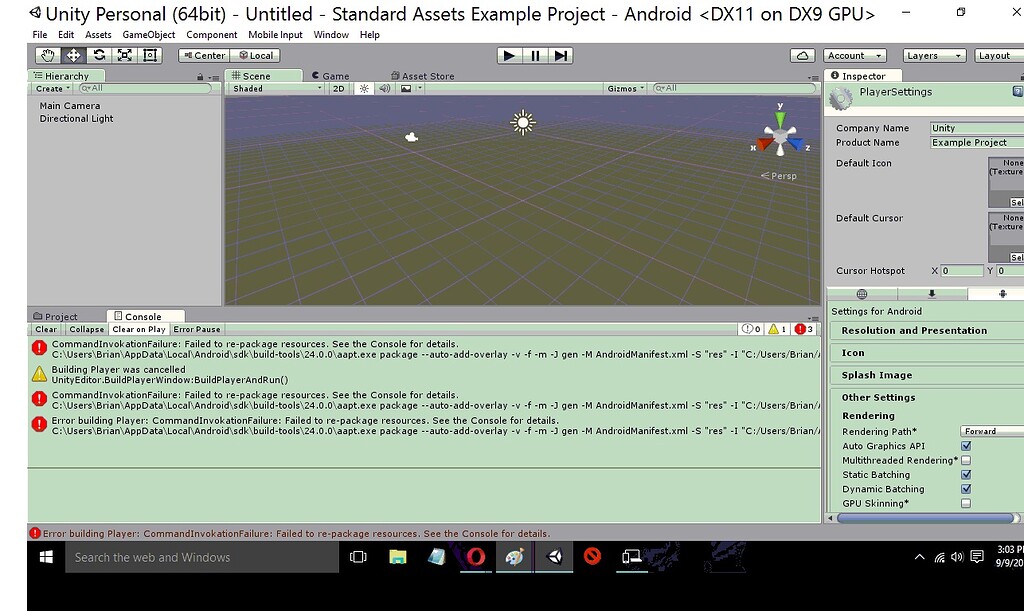Viewport: 1024px width, 611px height.
Task: Mute scene view audio
Action: [385, 88]
